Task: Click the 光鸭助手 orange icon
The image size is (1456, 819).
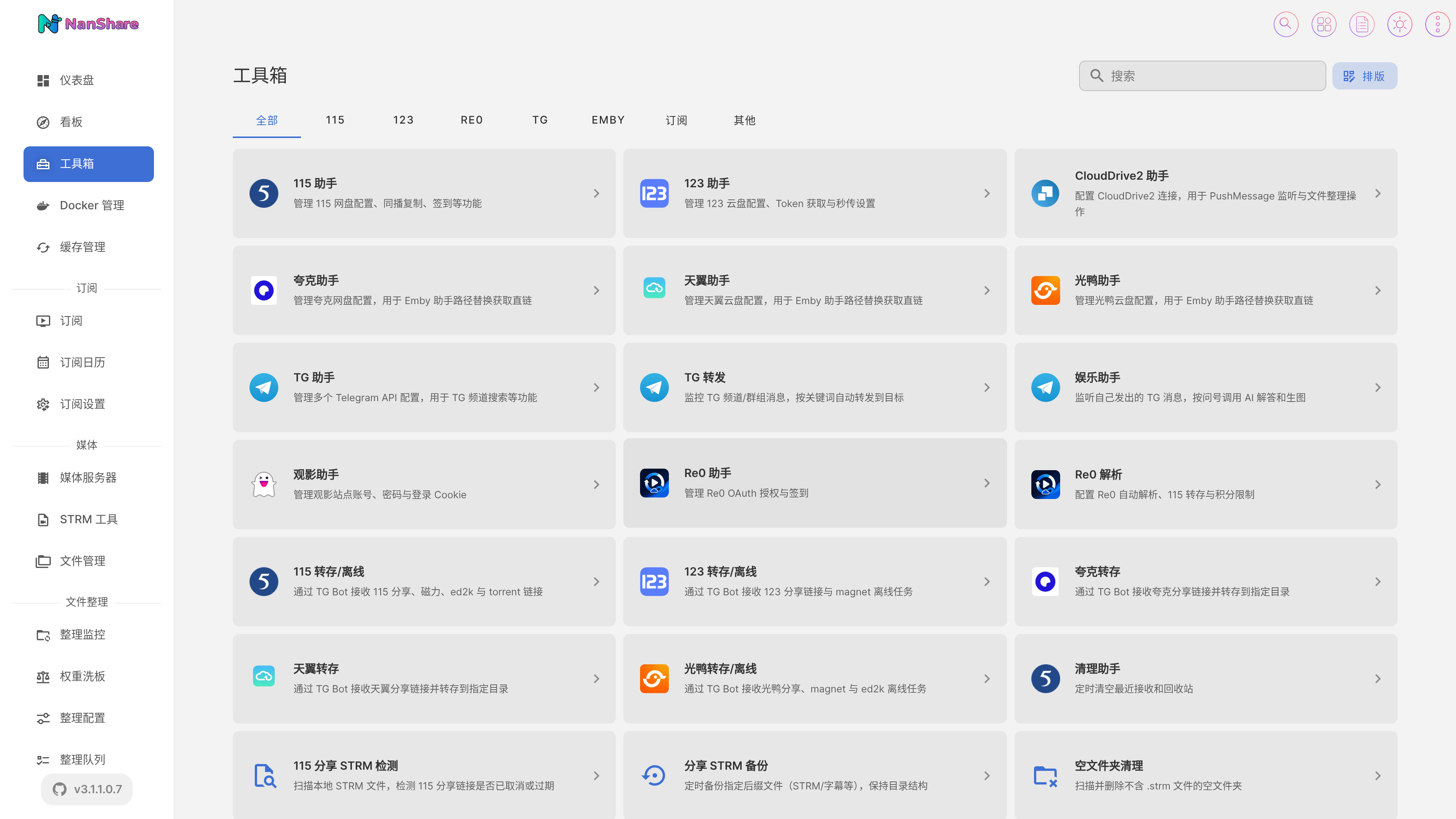Action: [1045, 290]
